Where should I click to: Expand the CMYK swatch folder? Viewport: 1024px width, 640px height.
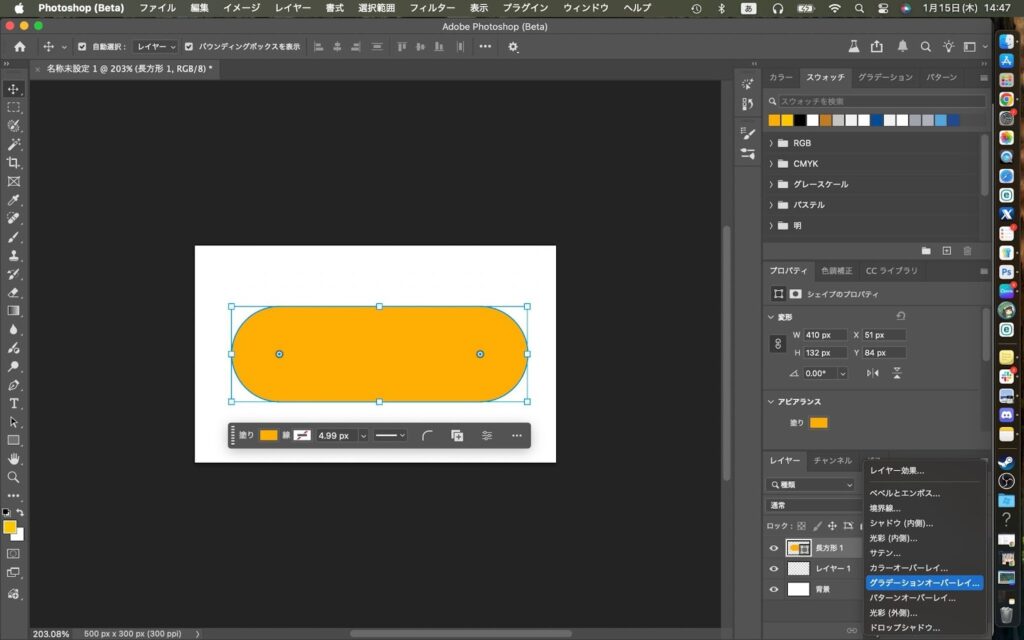point(772,164)
